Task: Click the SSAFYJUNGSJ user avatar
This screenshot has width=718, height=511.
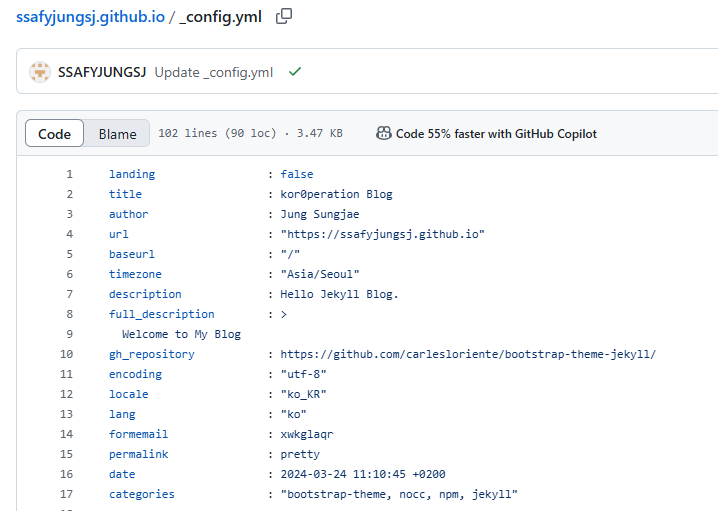Action: click(40, 72)
